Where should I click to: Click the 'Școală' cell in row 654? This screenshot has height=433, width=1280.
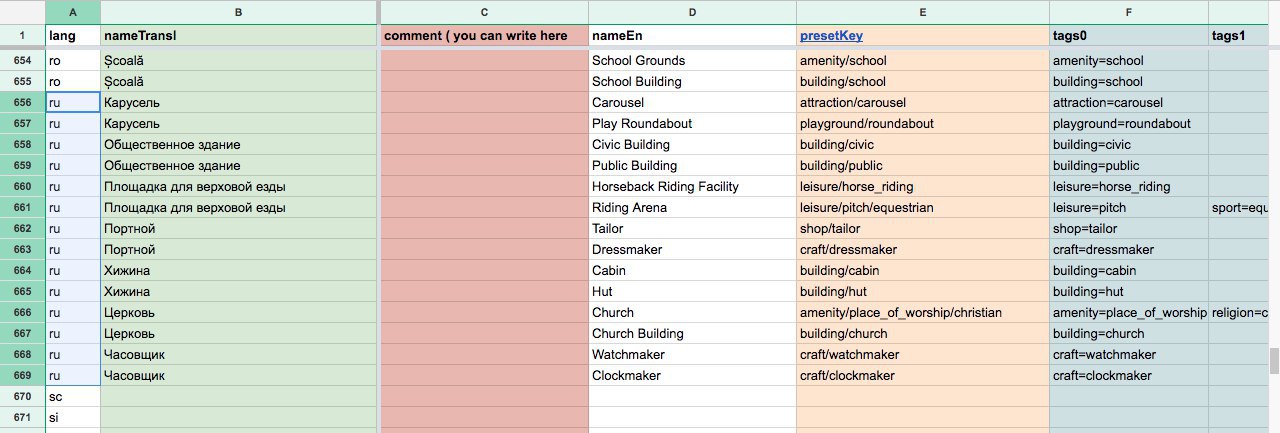coord(238,61)
